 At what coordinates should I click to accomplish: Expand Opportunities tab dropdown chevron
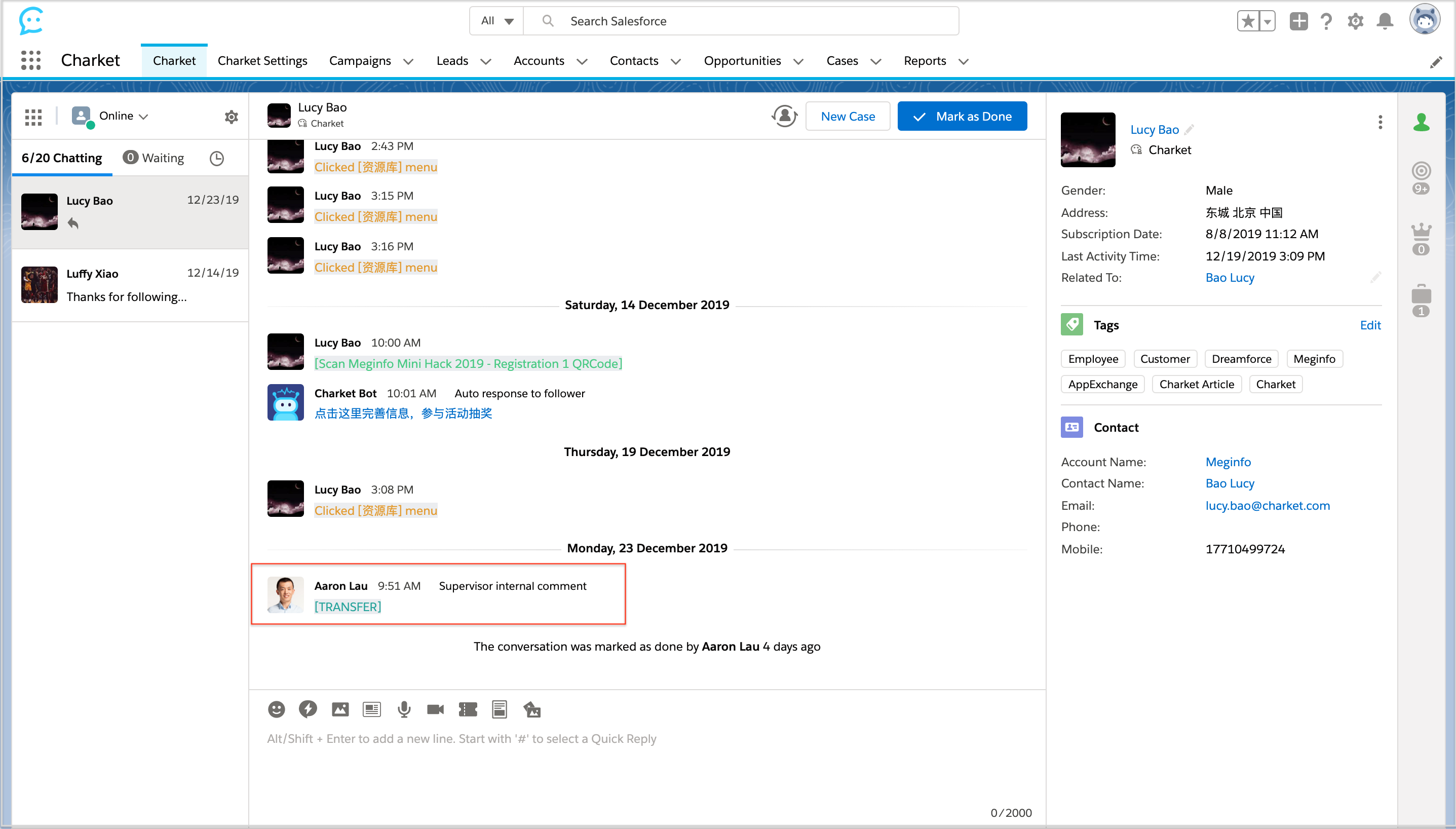click(x=798, y=61)
